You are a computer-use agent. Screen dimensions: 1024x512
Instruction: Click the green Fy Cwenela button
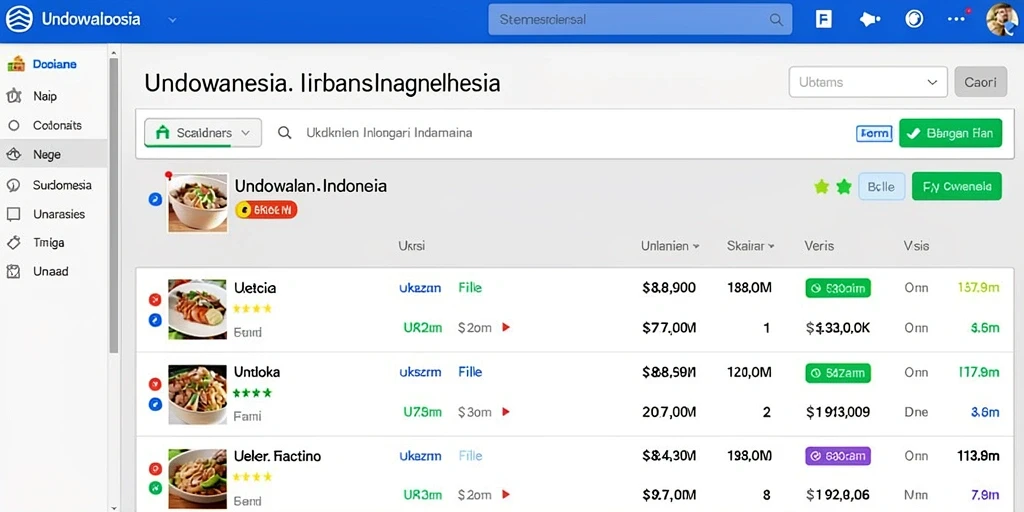(x=957, y=186)
